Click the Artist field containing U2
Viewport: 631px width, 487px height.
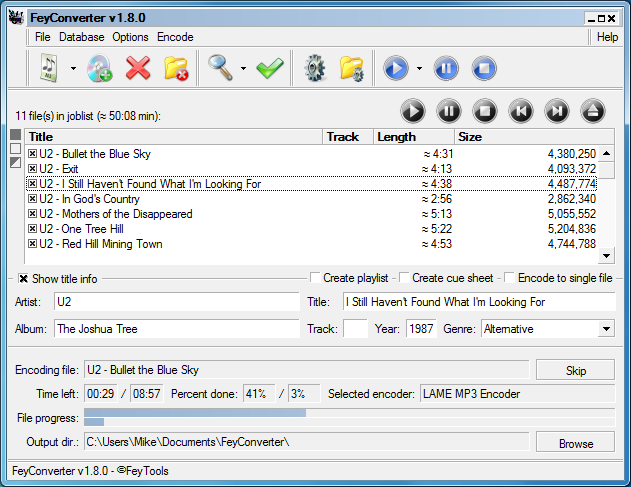tap(177, 302)
